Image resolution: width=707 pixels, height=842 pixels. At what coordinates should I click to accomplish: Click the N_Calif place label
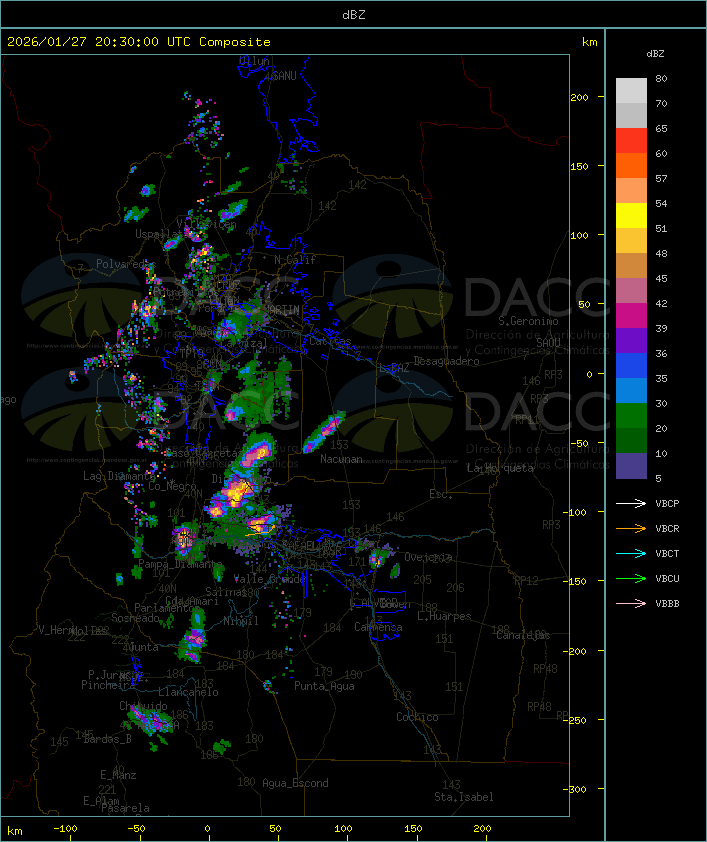pos(295,260)
